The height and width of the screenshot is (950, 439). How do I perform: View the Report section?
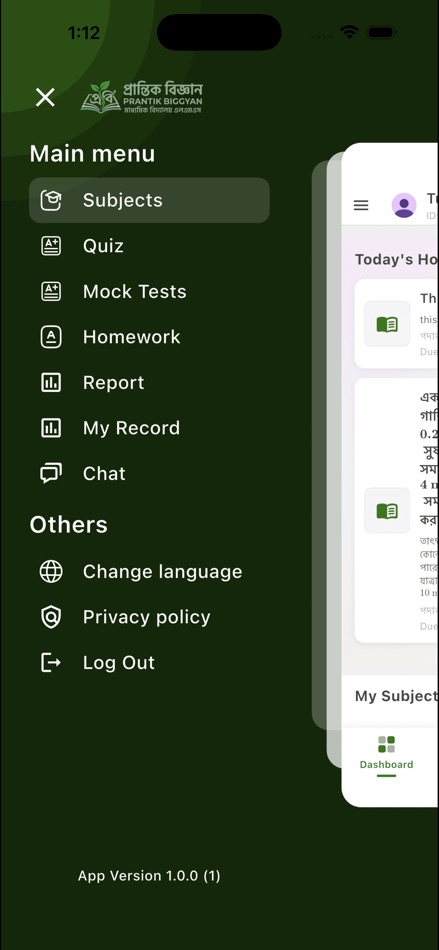click(x=149, y=382)
